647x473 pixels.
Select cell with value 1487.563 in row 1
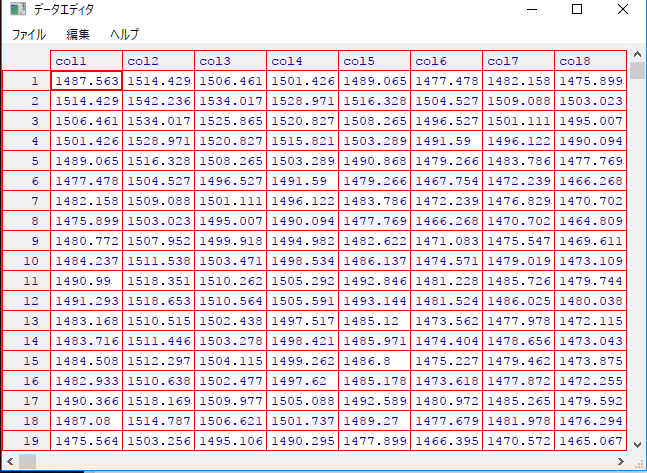point(86,81)
